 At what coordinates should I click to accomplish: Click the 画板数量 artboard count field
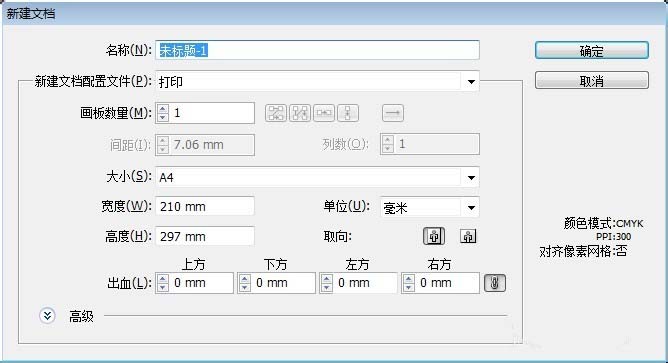click(212, 113)
